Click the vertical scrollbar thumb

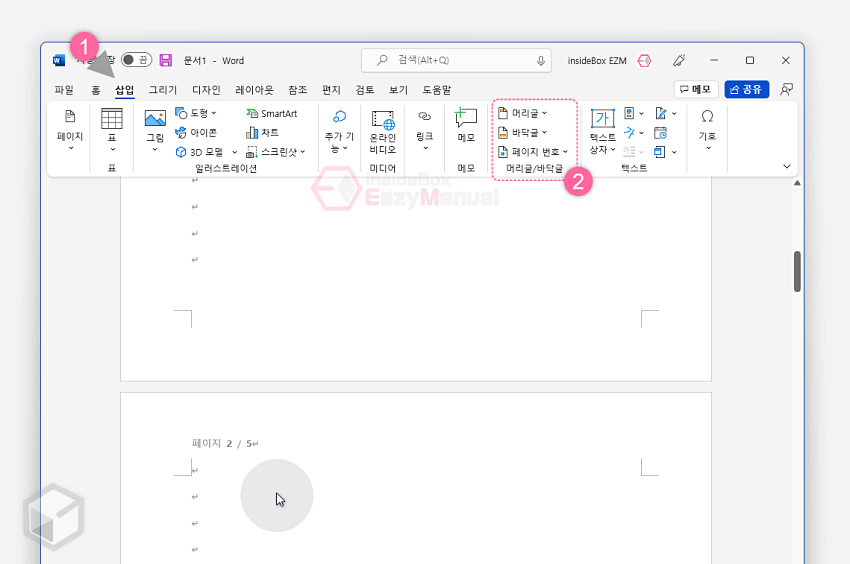[x=797, y=271]
